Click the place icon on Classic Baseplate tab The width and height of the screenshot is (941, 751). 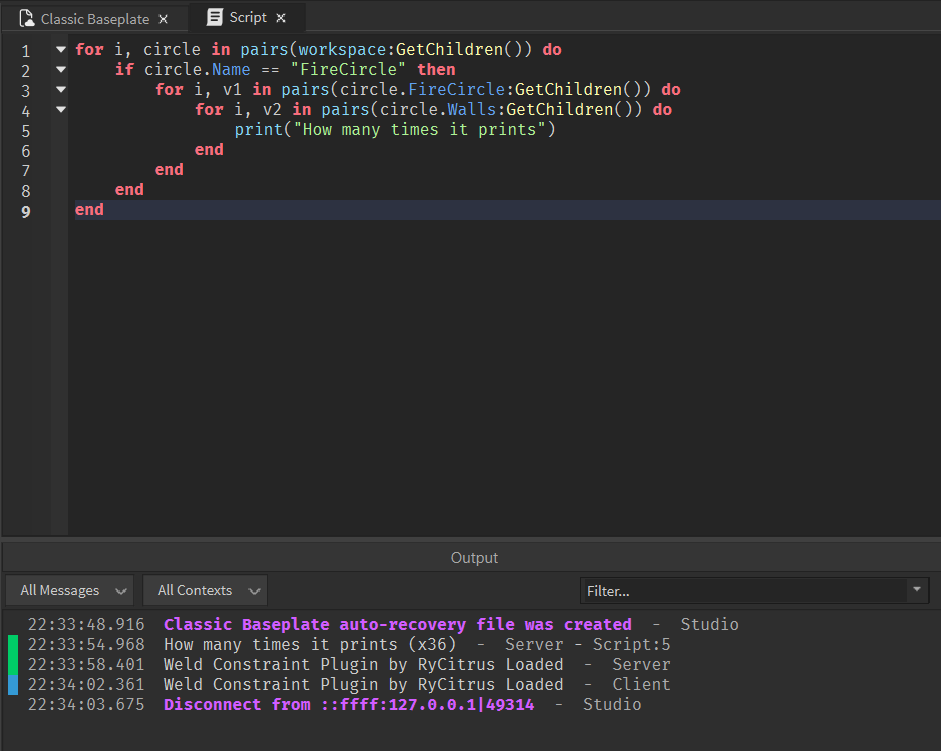pos(26,17)
